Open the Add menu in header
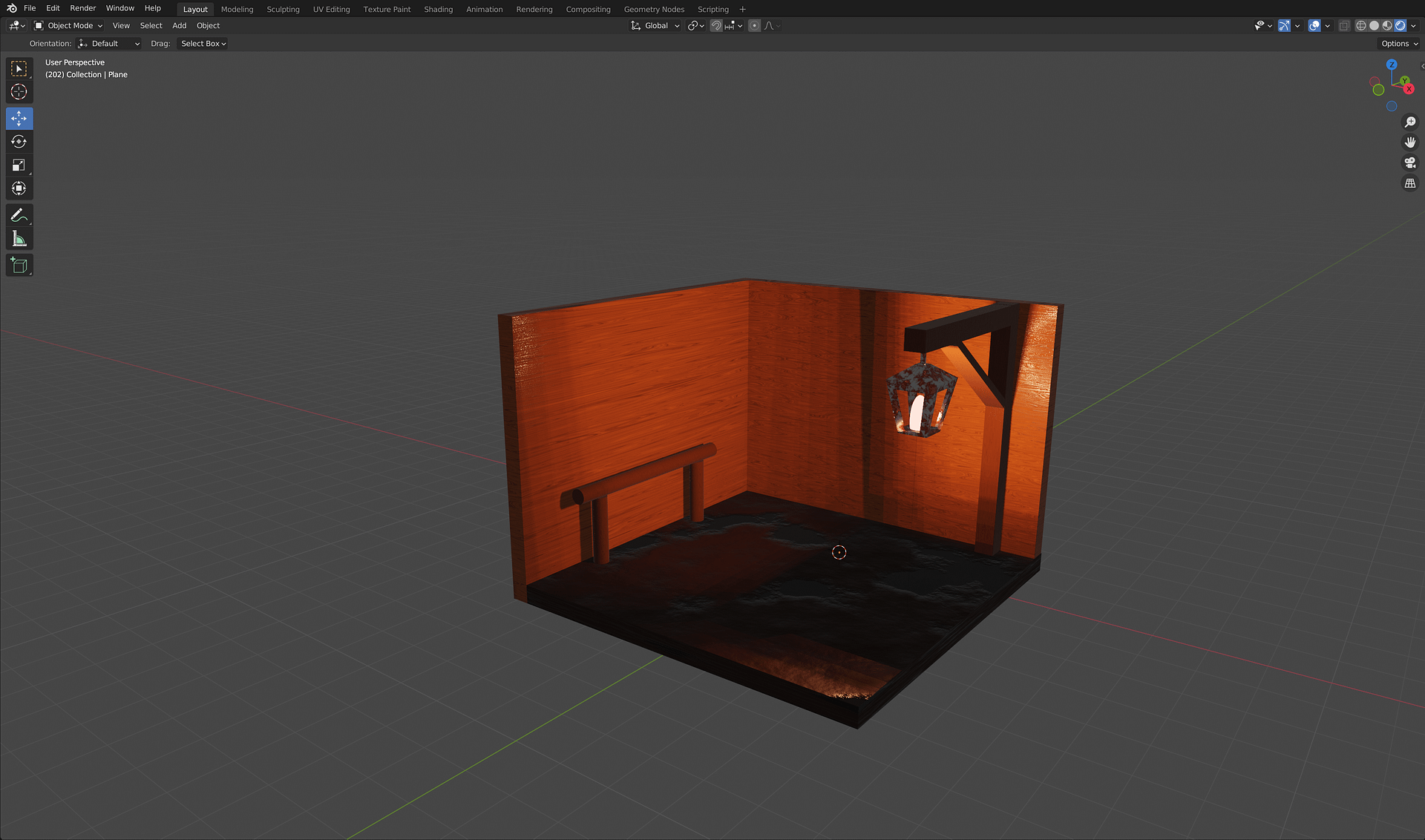The width and height of the screenshot is (1425, 840). click(179, 25)
